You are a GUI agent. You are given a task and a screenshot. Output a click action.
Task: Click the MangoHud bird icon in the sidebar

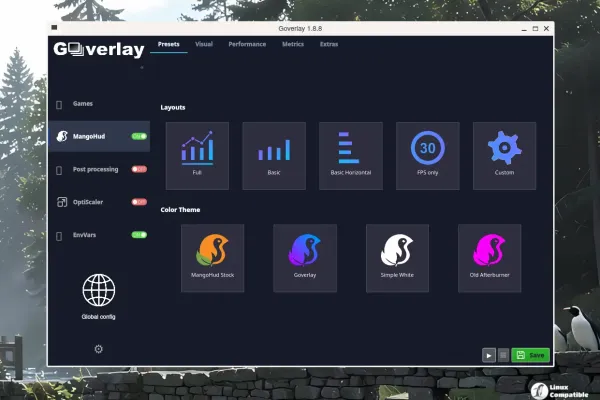point(62,136)
